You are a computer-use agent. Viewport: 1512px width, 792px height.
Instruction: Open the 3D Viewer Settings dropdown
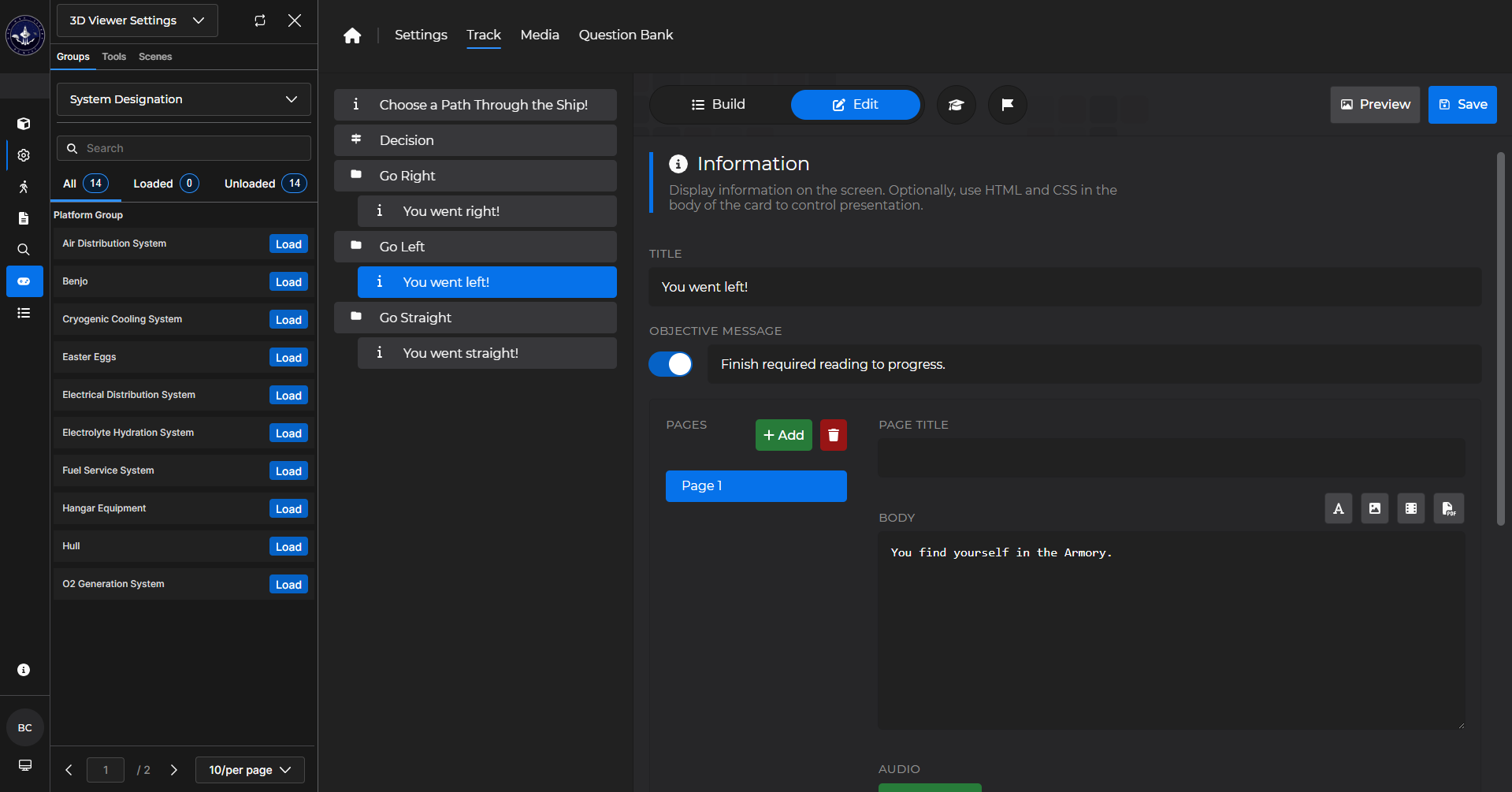point(137,20)
